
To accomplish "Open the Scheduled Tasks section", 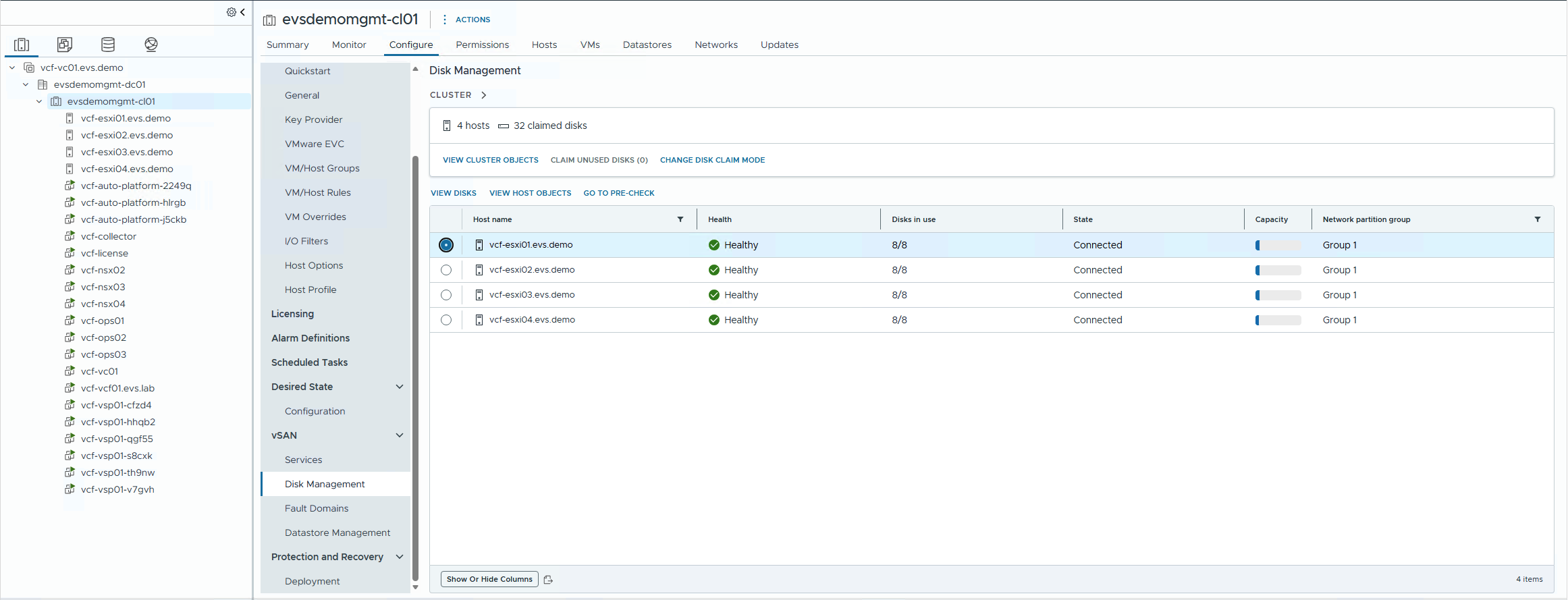I will click(309, 362).
